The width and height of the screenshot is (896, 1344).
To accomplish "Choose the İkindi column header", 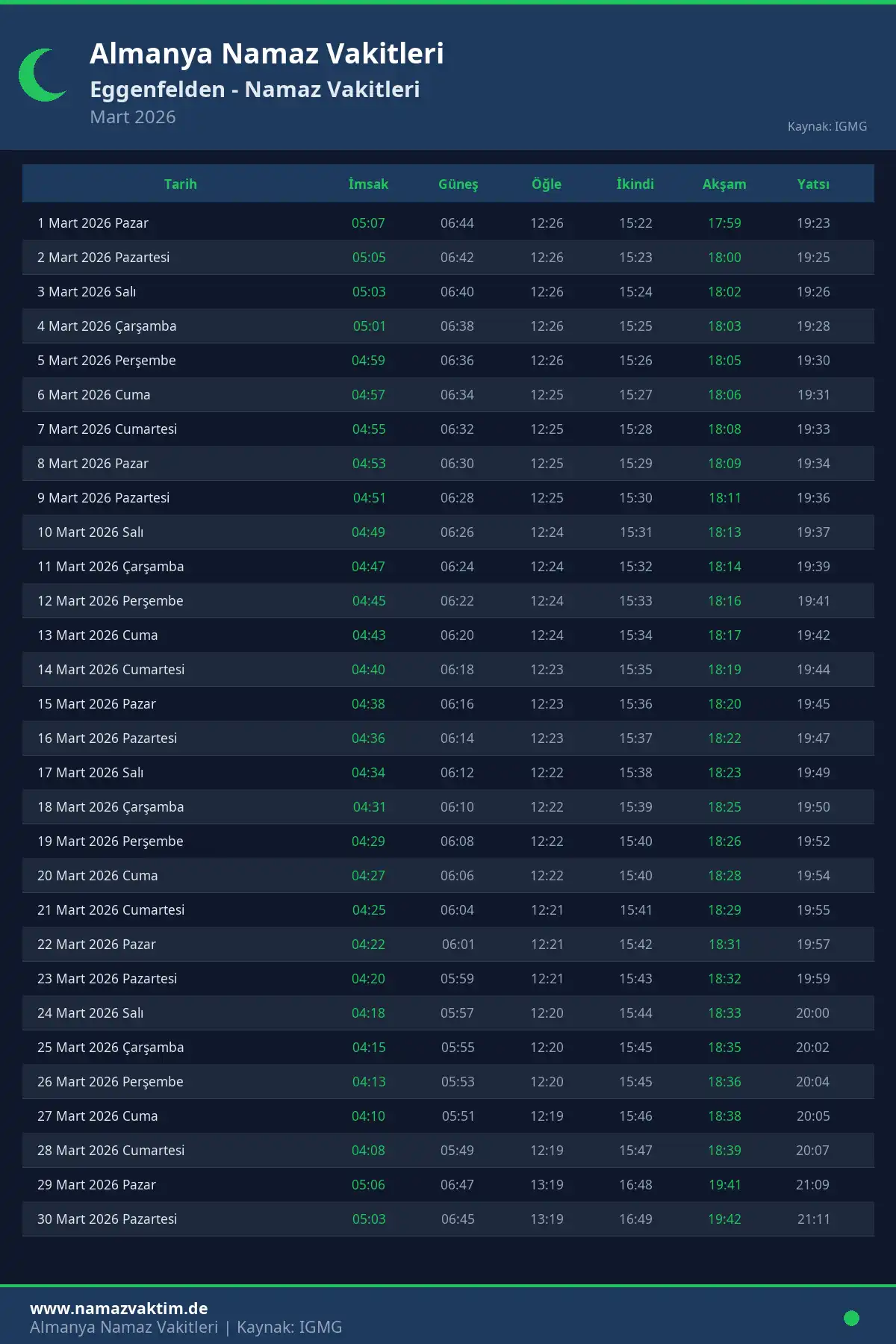I will (x=635, y=184).
